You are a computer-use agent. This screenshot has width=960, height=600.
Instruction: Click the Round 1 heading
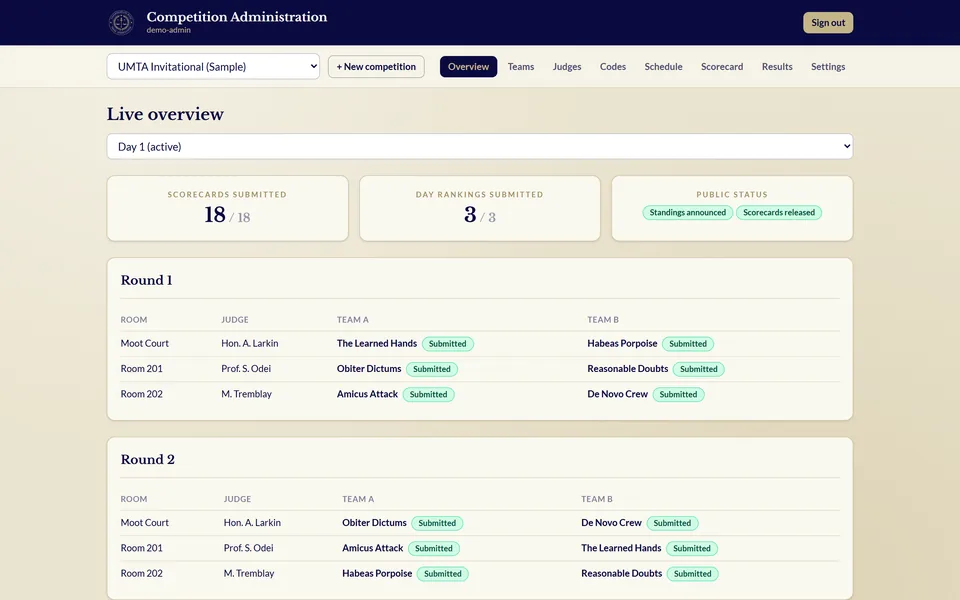point(146,280)
